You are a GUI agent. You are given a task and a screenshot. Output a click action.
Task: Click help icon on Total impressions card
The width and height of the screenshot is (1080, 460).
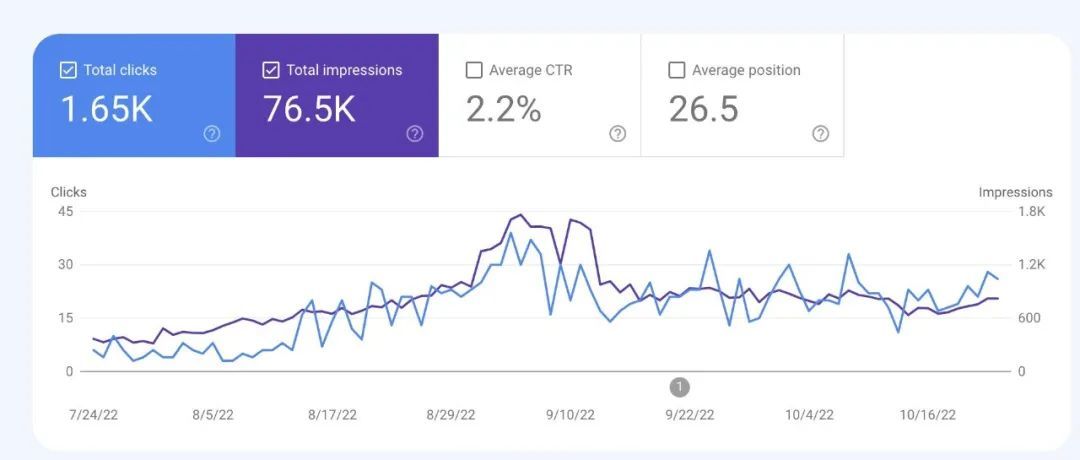[415, 134]
